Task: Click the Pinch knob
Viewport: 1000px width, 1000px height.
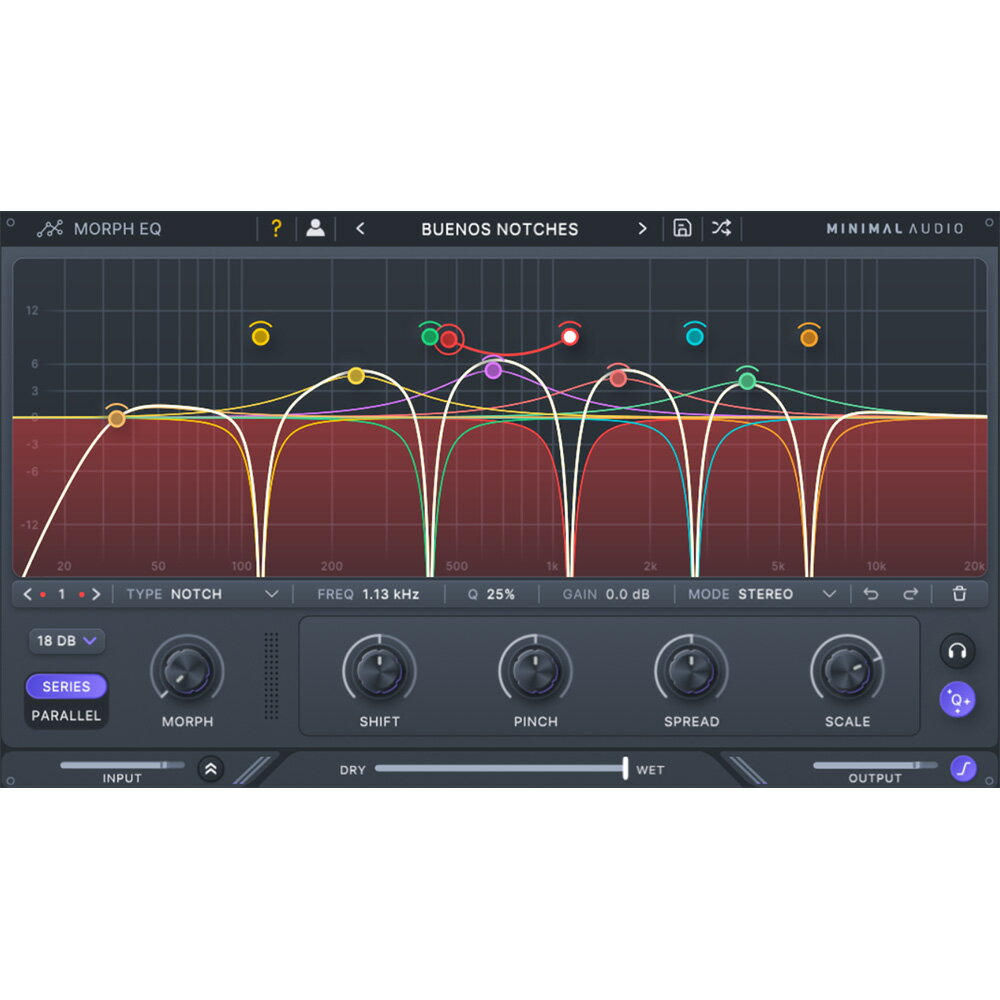Action: [x=535, y=670]
